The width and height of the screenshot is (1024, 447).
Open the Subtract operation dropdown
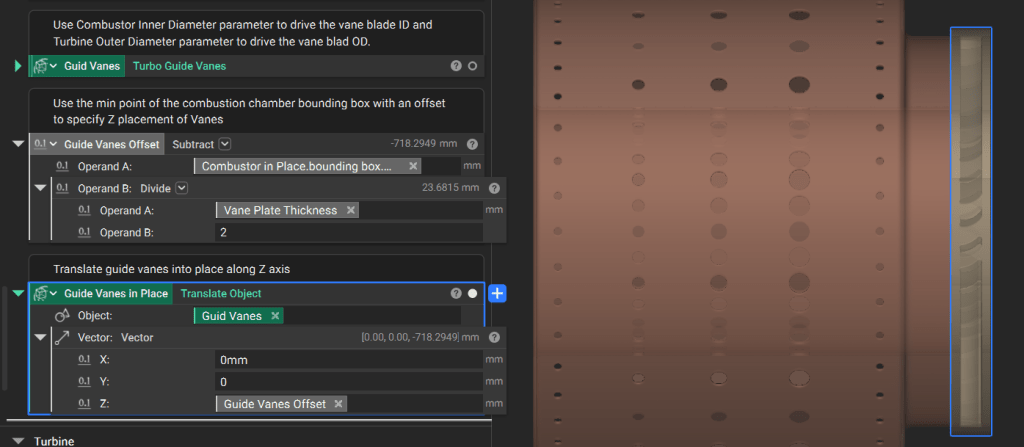(x=225, y=144)
